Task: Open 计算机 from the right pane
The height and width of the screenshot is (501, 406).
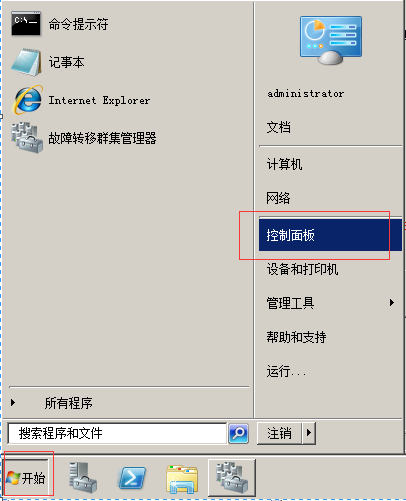Action: pyautogui.click(x=284, y=164)
